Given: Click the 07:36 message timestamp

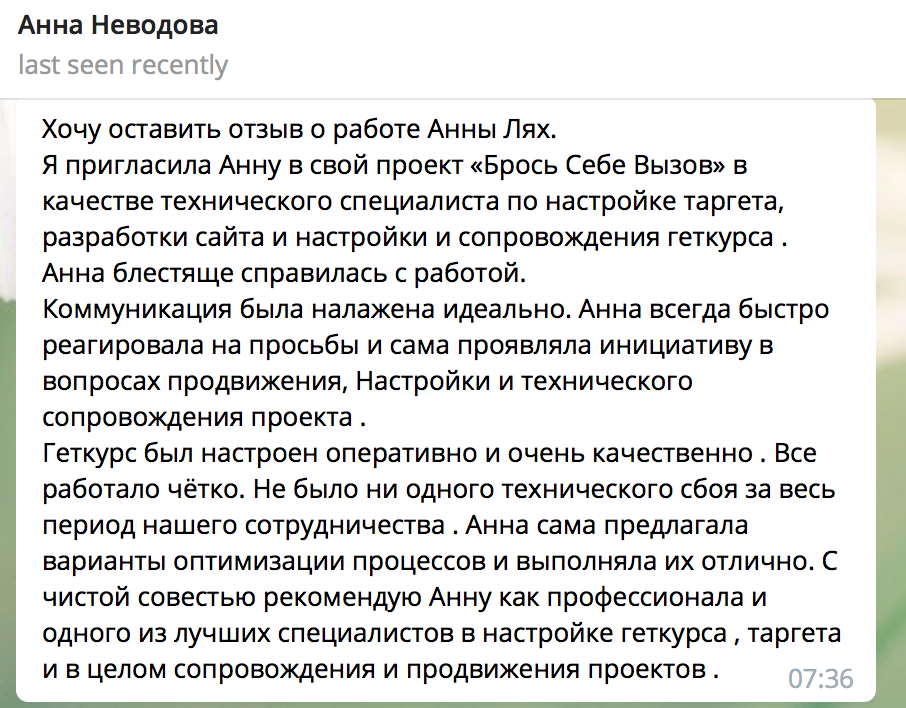Looking at the screenshot, I should point(820,679).
